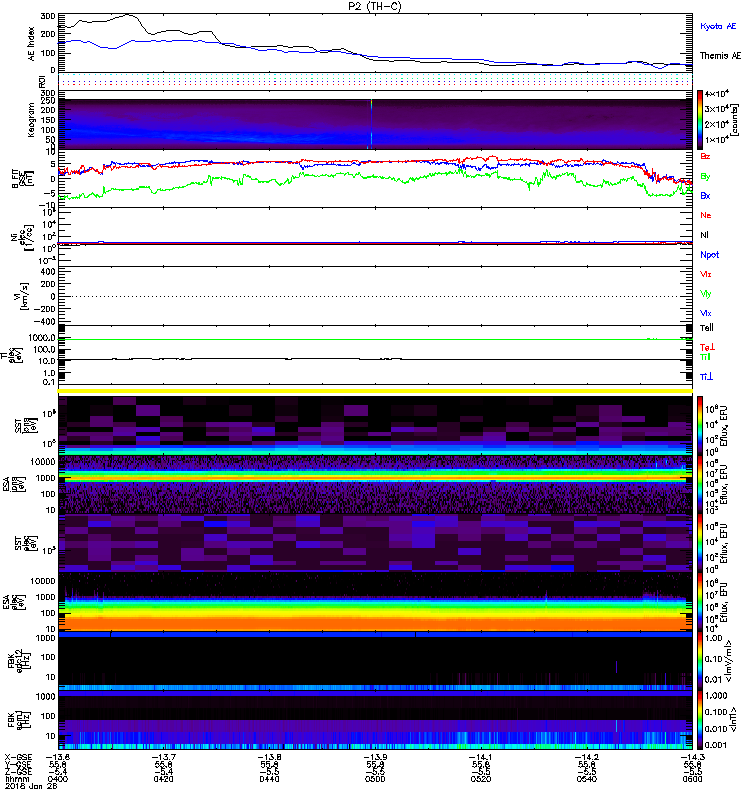
Task: Click the 0500 time tick label
Action: 375,779
